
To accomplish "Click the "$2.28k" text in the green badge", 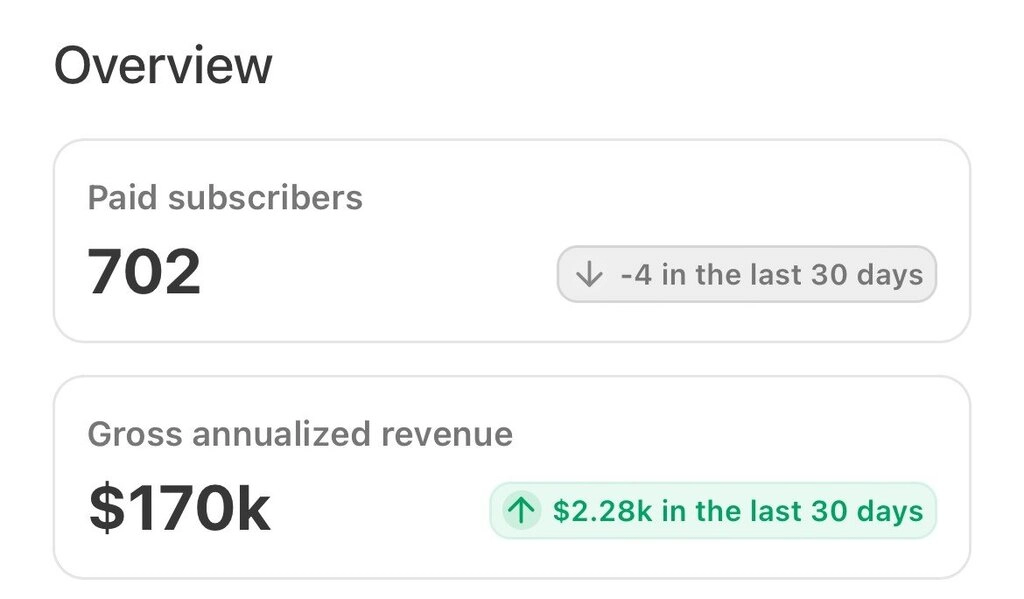I will [602, 511].
